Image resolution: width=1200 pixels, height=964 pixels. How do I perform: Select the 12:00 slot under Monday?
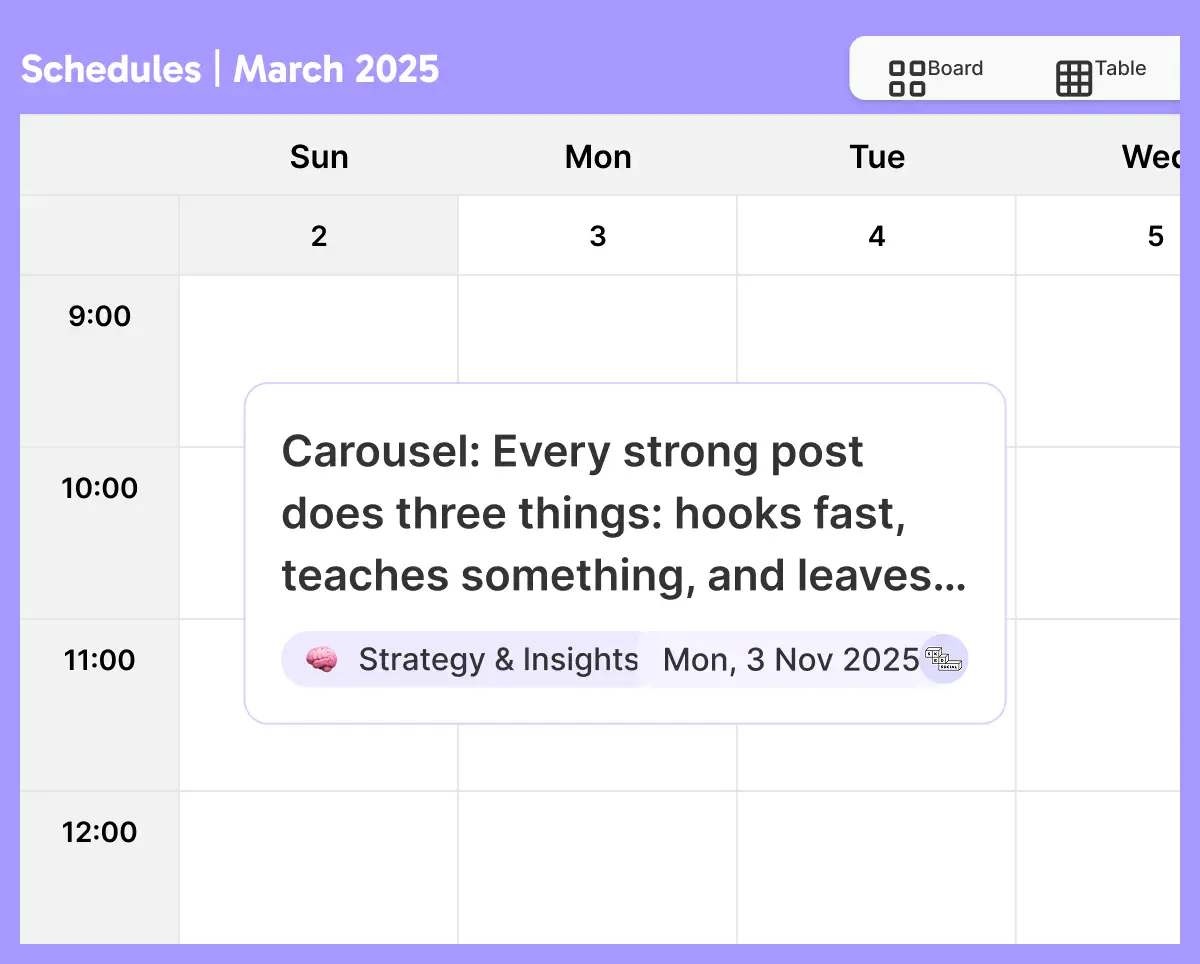(x=597, y=866)
